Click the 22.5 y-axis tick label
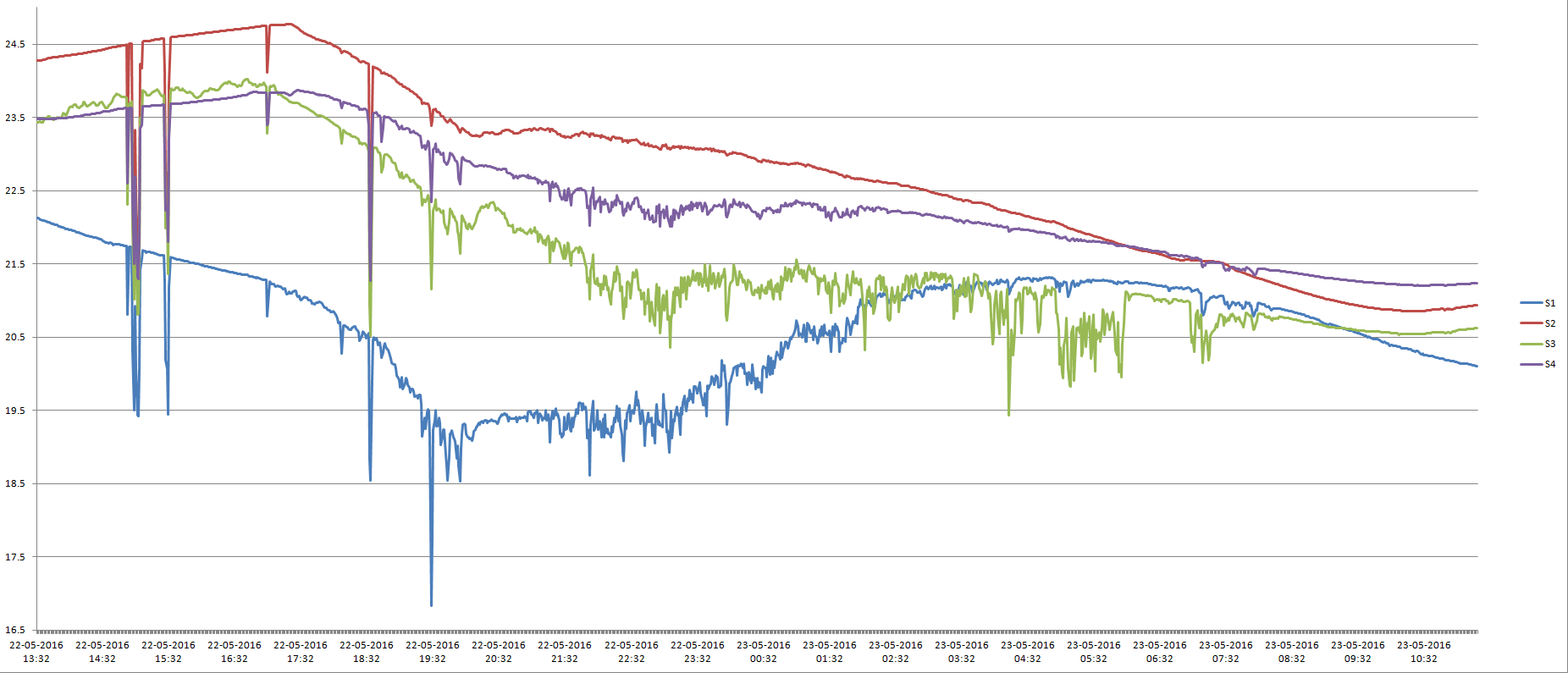1568x673 pixels. coord(15,190)
